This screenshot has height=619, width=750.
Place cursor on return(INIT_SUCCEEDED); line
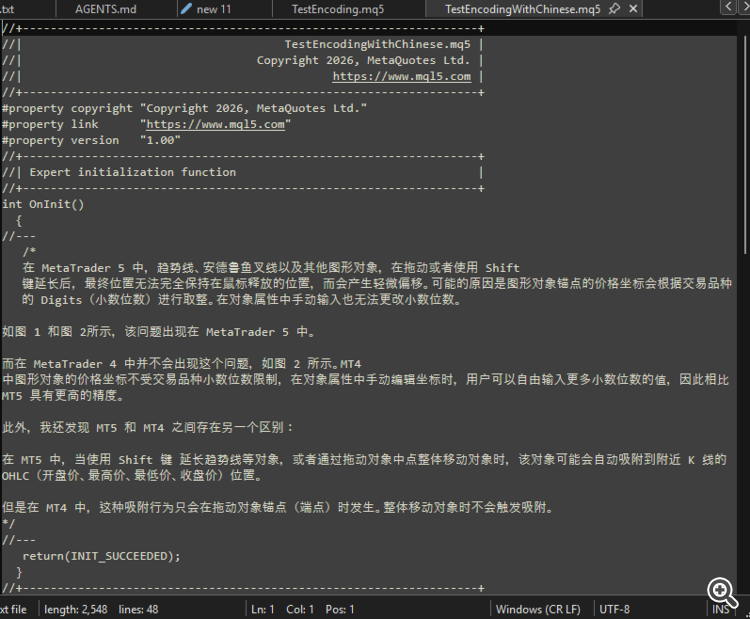tap(101, 556)
